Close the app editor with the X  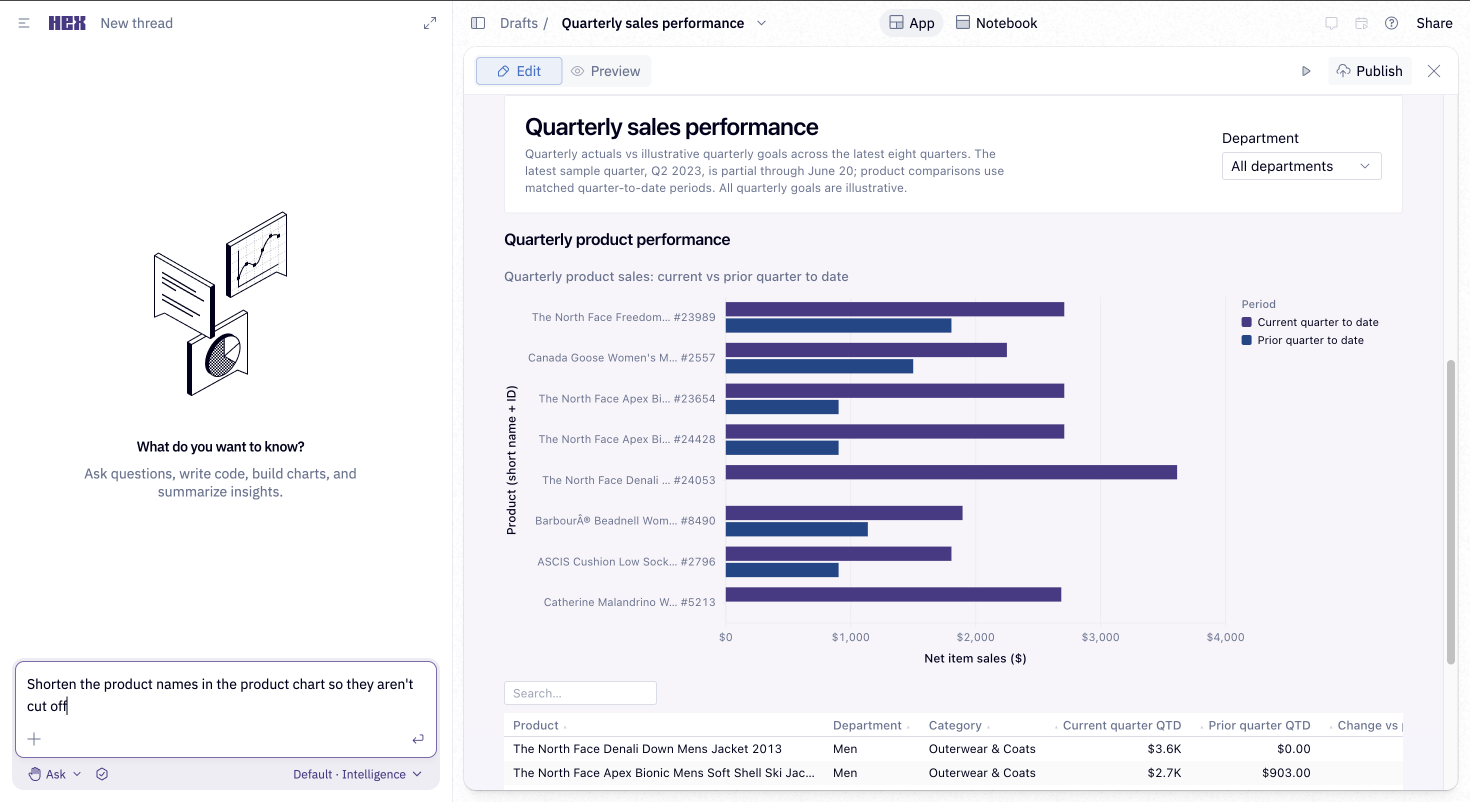click(1434, 71)
